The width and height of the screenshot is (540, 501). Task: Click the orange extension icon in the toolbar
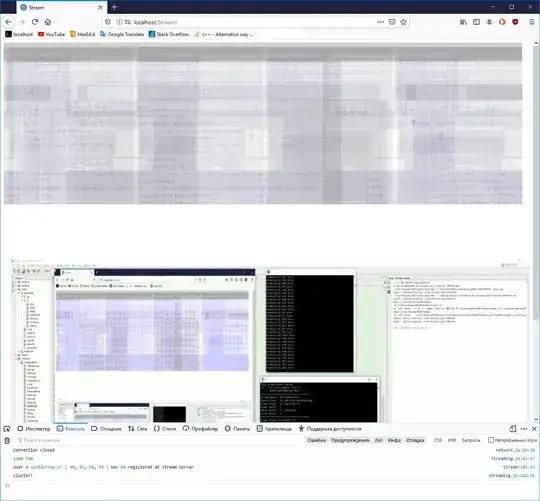point(502,22)
